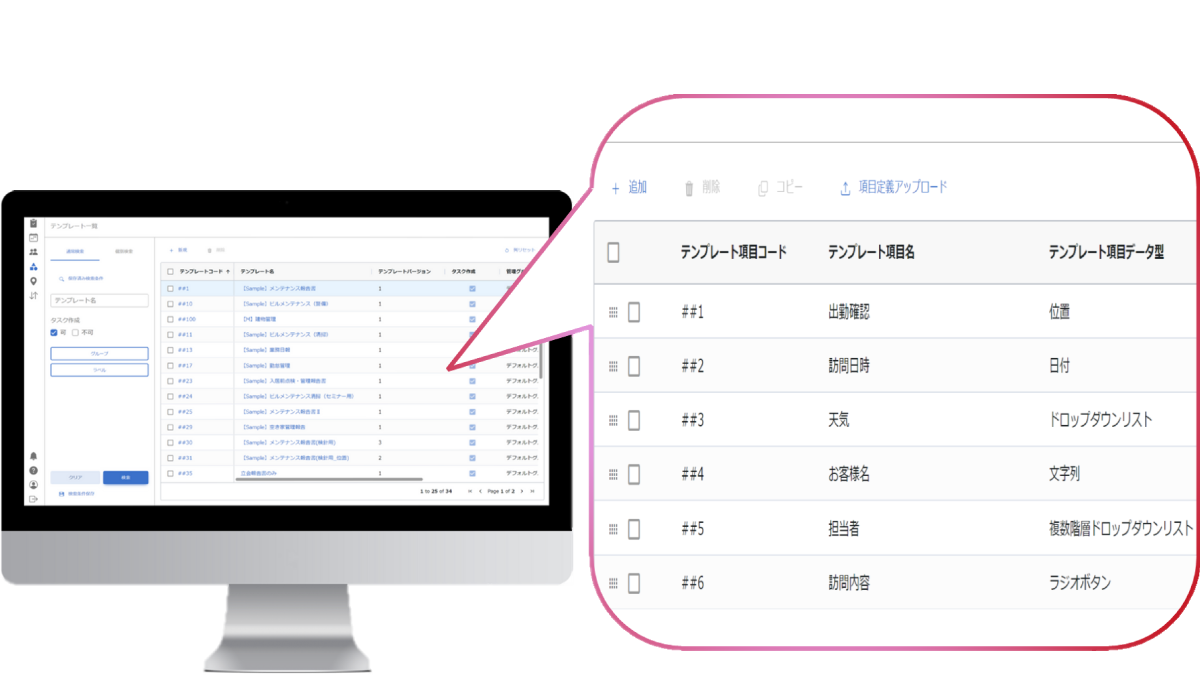1200x675 pixels.
Task: Click the user account icon
Action: tap(33, 484)
